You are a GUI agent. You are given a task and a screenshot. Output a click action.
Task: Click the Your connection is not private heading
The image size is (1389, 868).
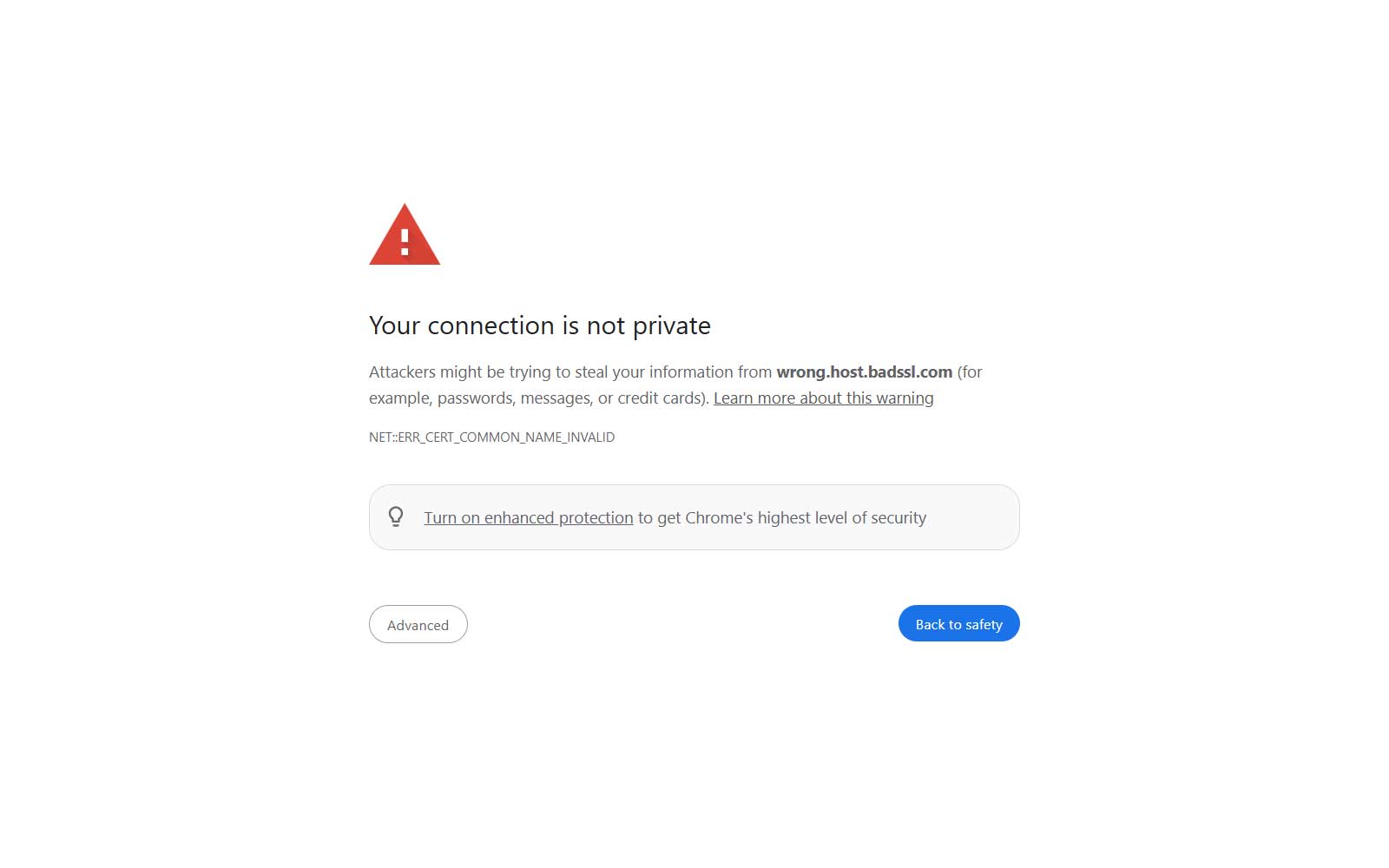539,325
